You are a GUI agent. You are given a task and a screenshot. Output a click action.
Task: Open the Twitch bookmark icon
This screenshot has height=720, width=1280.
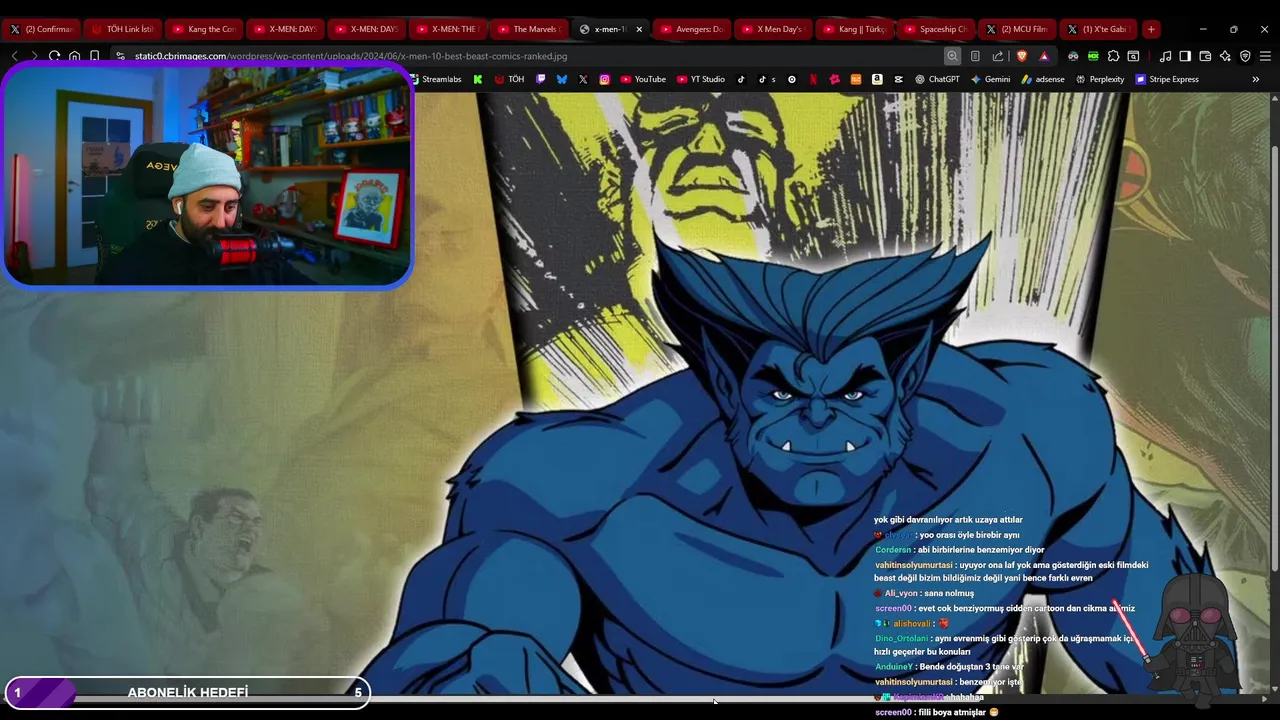(x=541, y=79)
